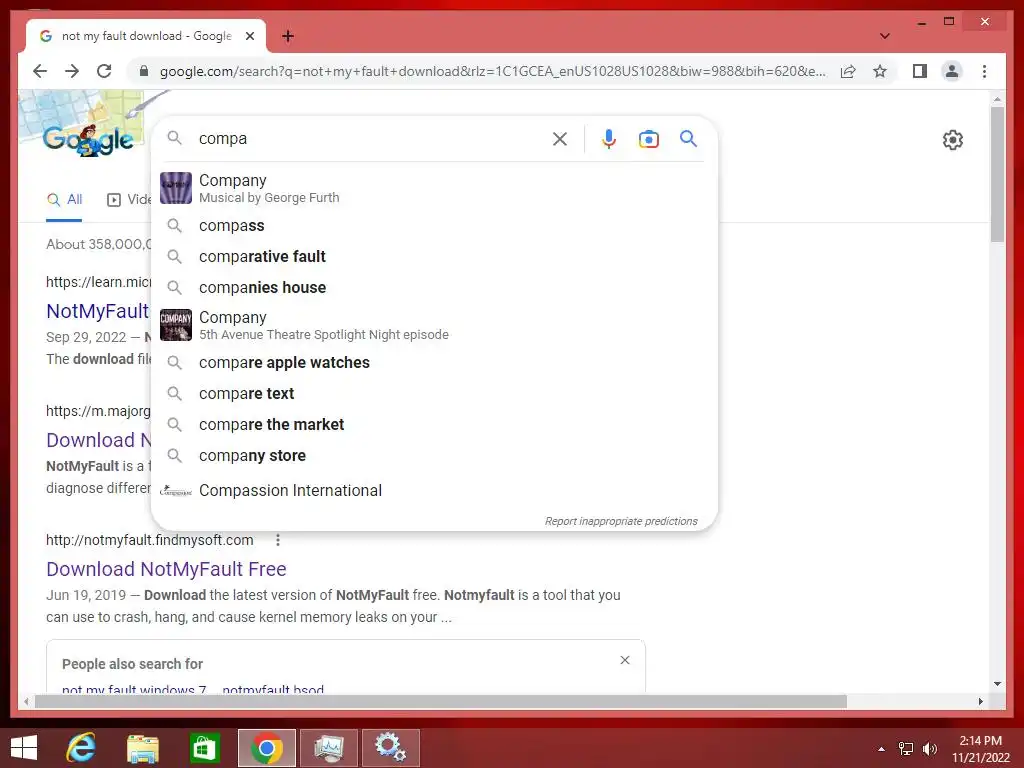Launch Internet Explorer from taskbar
This screenshot has height=768, width=1024.
[81, 748]
